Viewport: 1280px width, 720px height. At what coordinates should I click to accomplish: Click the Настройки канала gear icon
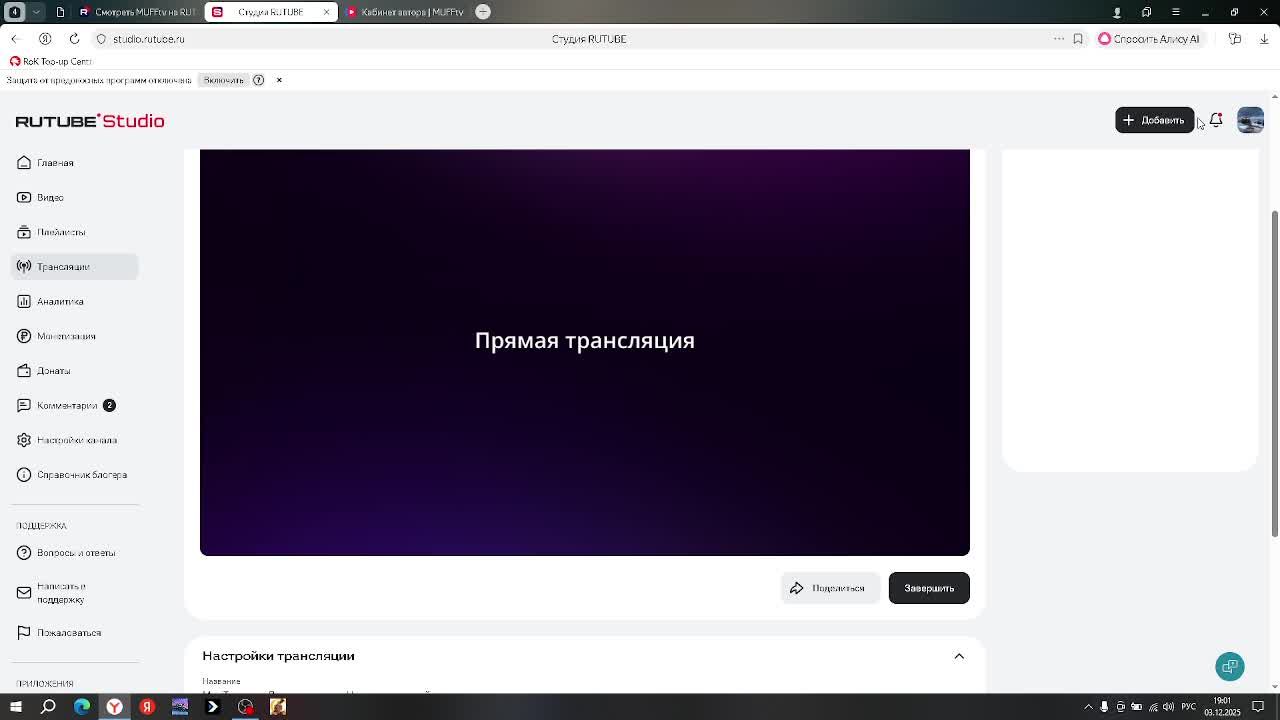[24, 440]
